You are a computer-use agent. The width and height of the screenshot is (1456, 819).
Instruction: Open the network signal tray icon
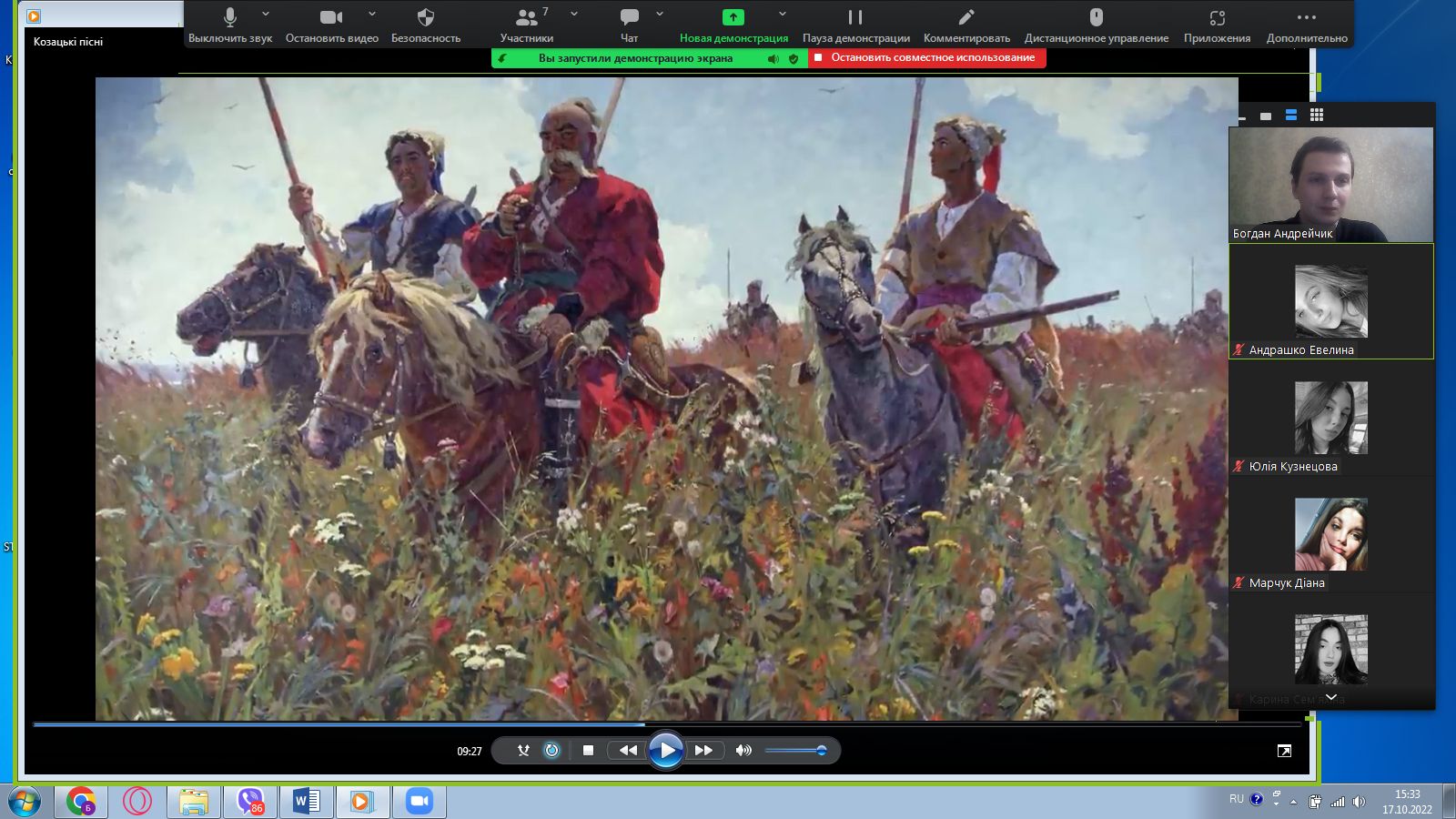pos(1337,802)
